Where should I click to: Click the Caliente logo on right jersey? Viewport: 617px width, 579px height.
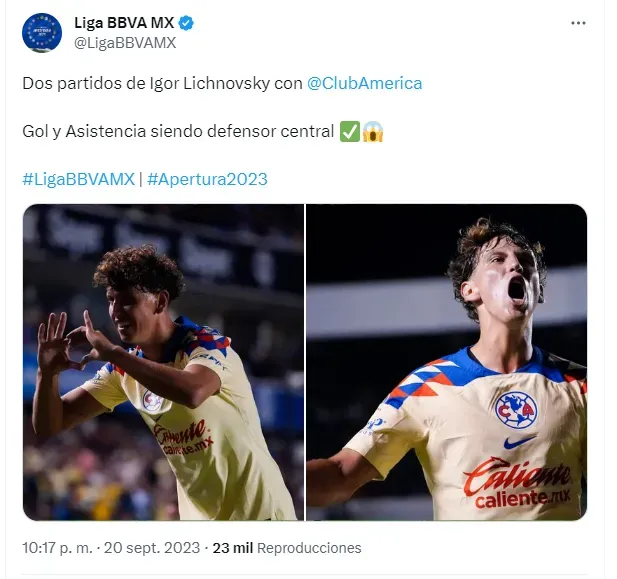(x=518, y=483)
